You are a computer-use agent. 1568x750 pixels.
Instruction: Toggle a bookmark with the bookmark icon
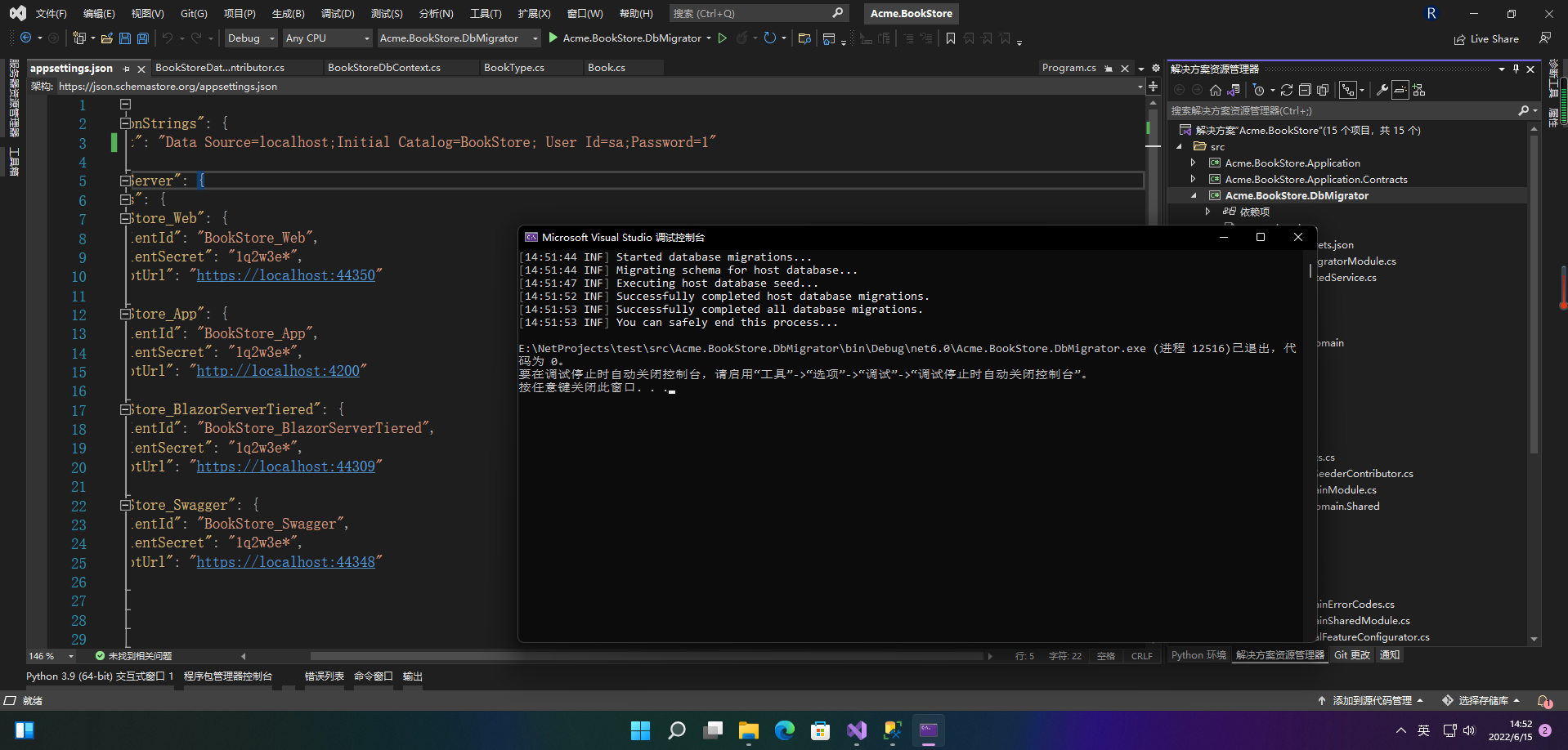[x=951, y=38]
